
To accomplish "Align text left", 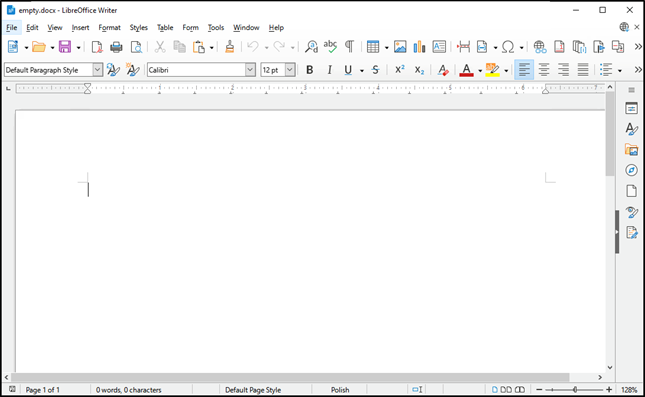I will [524, 70].
